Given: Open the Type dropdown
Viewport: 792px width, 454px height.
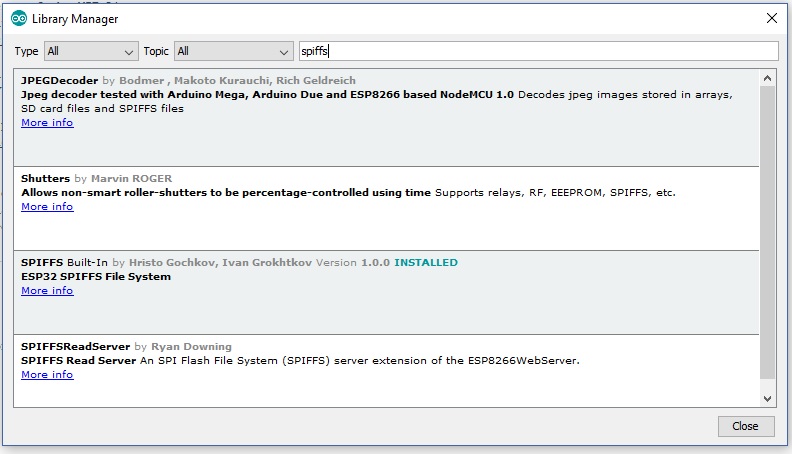Looking at the screenshot, I should 91,51.
